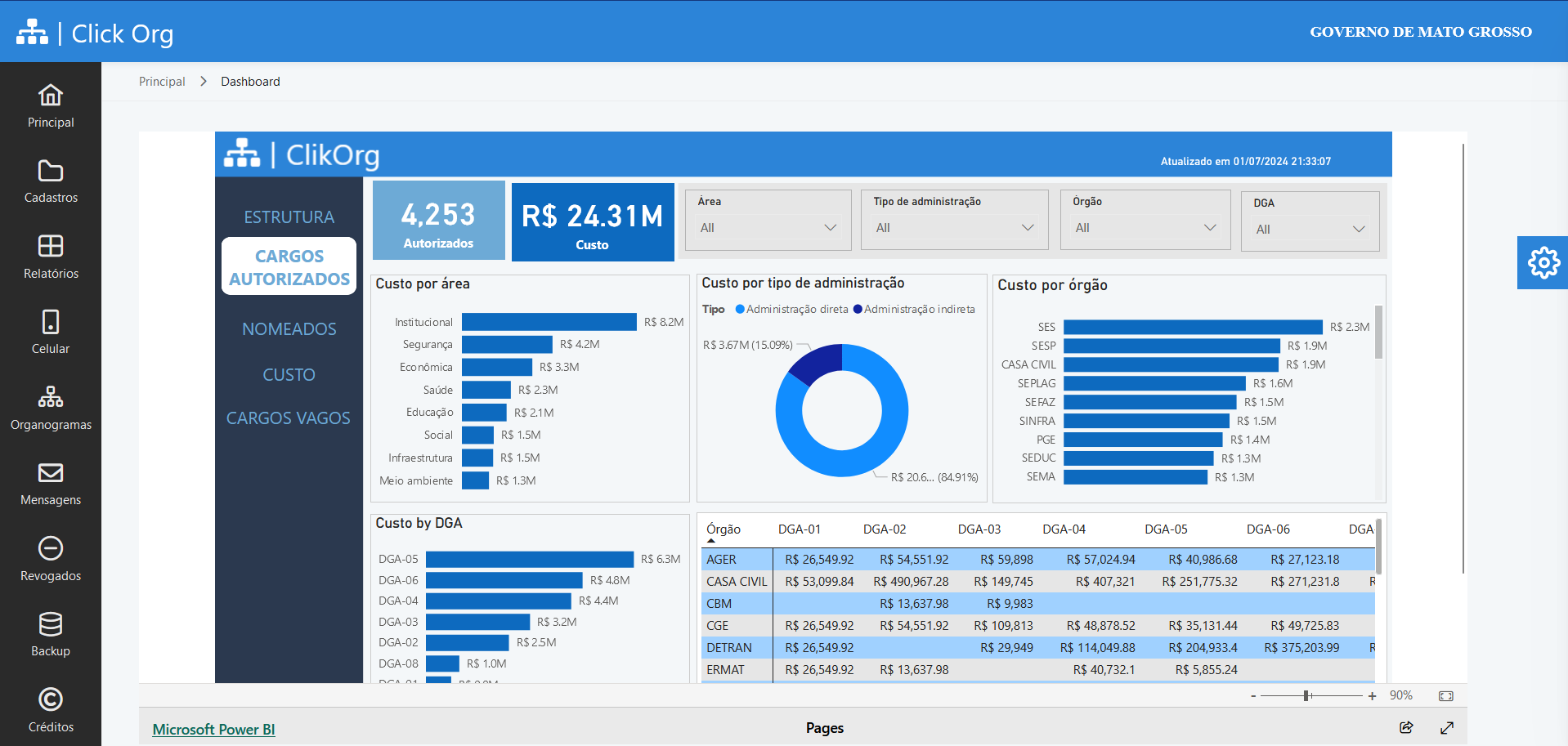Open the Revogados icon in sidebar
The height and width of the screenshot is (746, 1568).
51,548
